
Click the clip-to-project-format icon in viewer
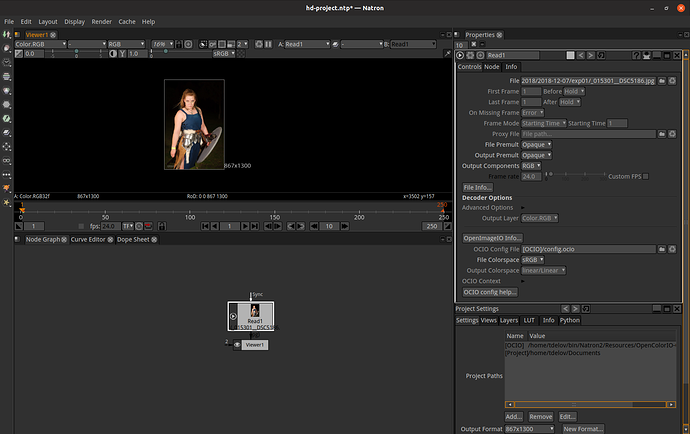point(203,44)
